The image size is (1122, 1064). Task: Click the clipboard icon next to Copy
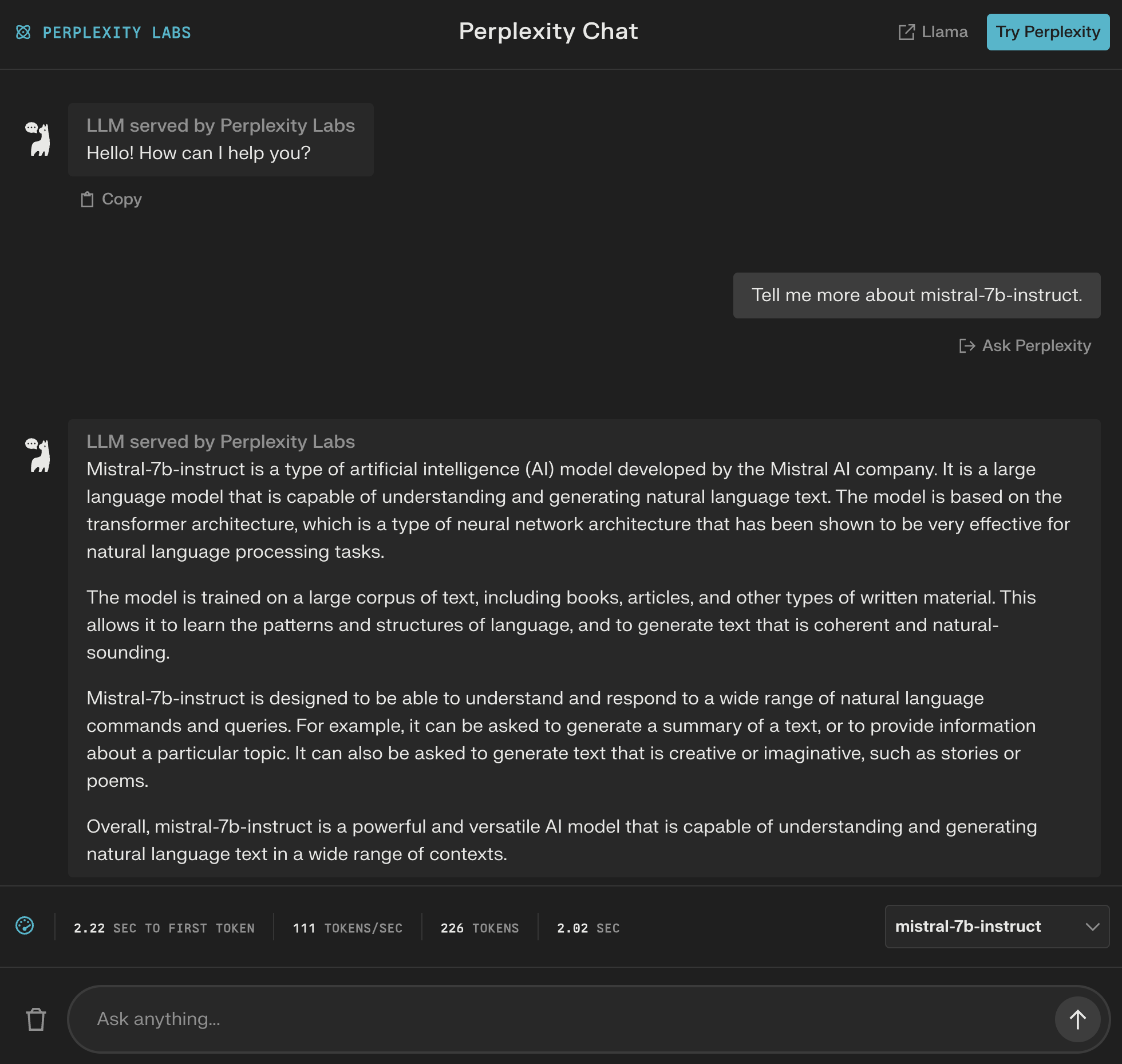tap(87, 199)
